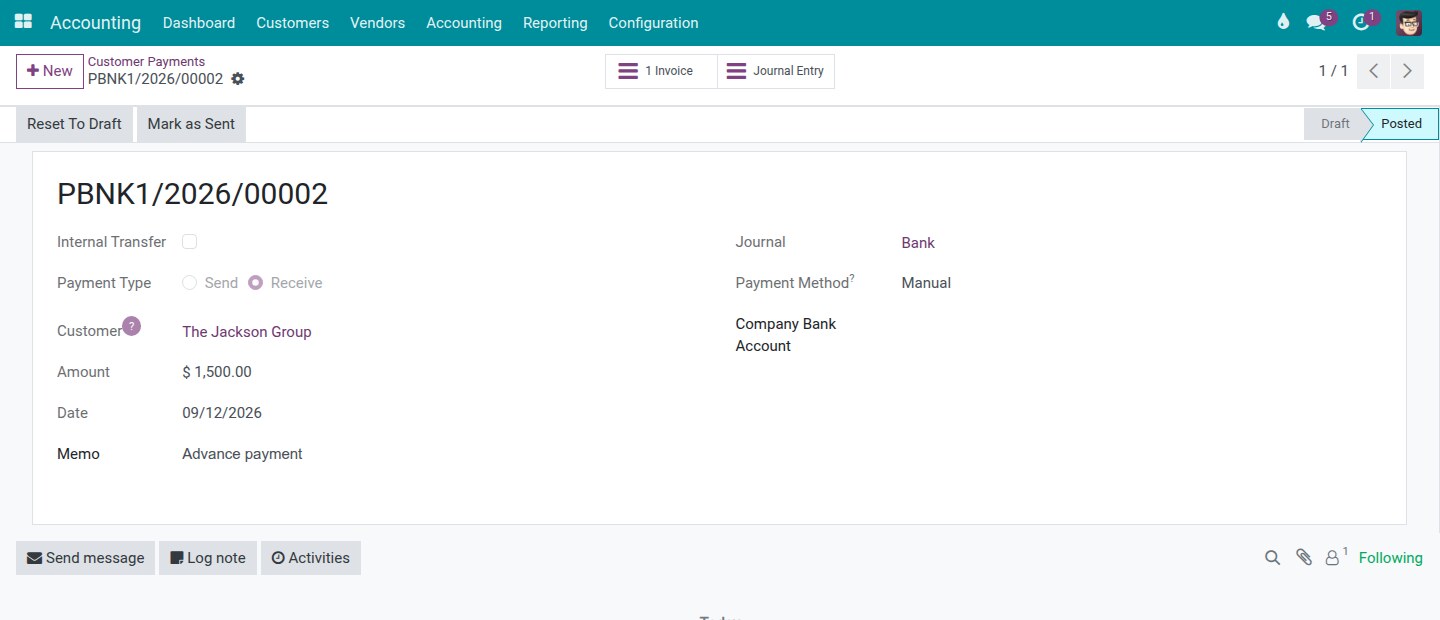Click the Draft status stage
This screenshot has height=620, width=1440.
coord(1334,124)
